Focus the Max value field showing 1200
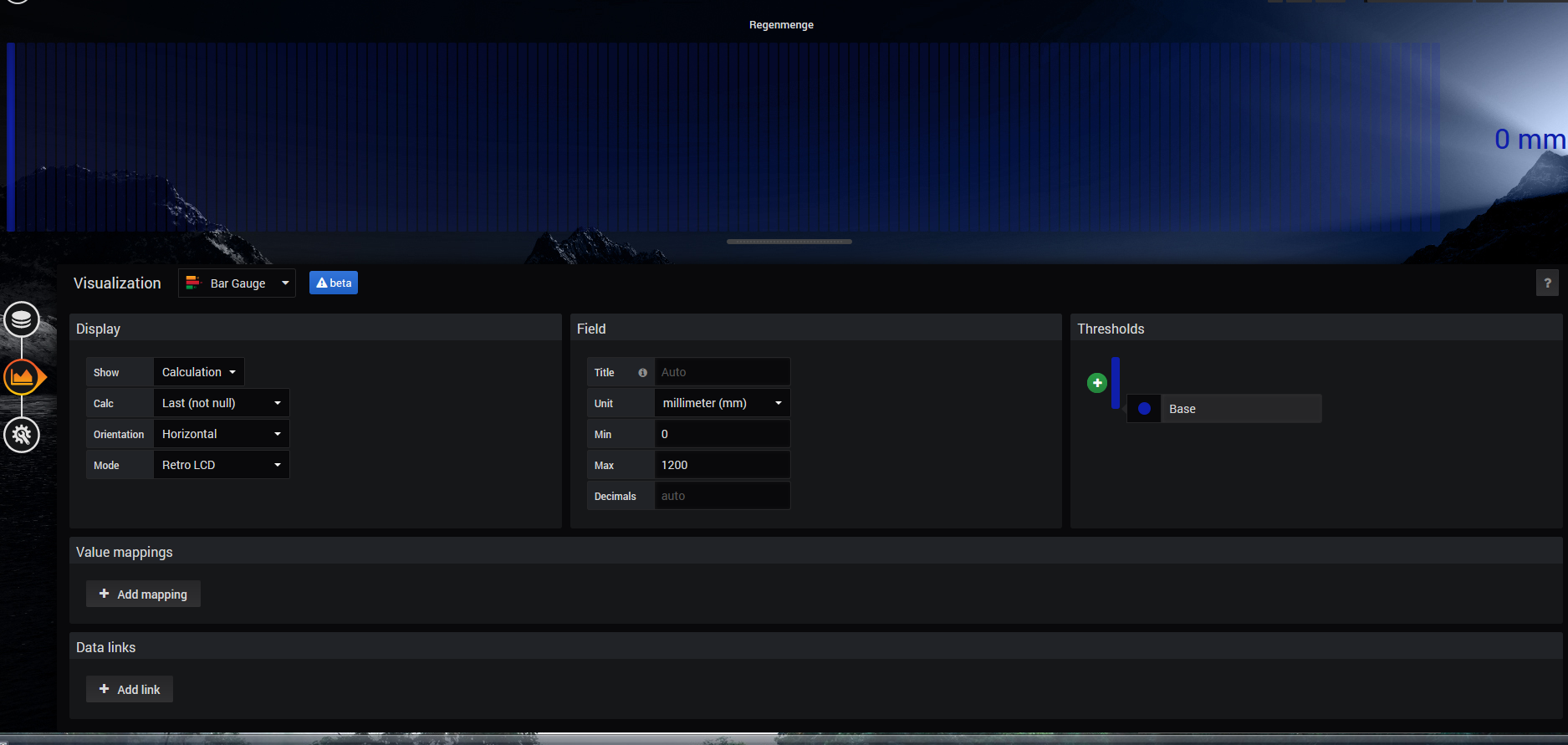Image resolution: width=1568 pixels, height=745 pixels. click(723, 465)
